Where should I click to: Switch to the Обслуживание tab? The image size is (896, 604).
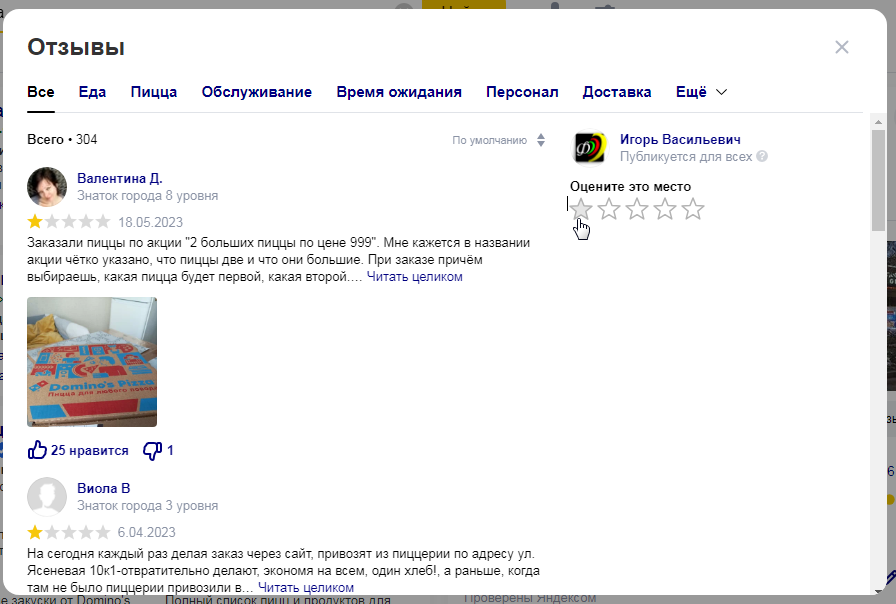[x=257, y=92]
